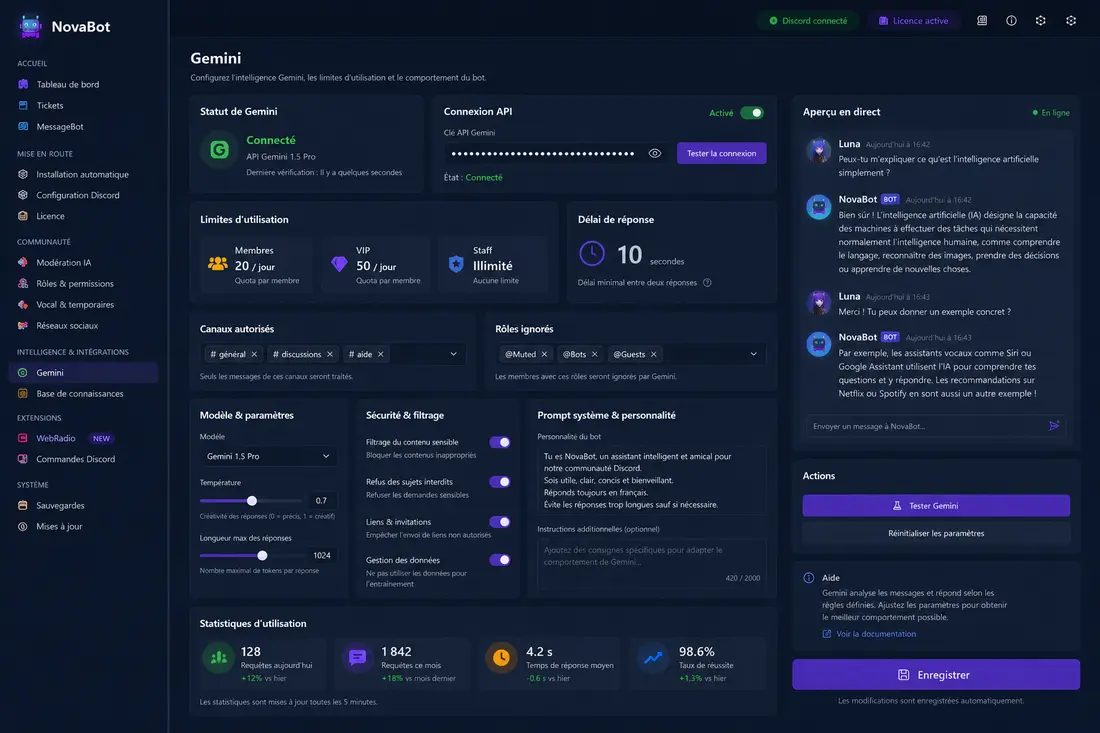Click the help icon beside Délai minimal
The height and width of the screenshot is (733, 1100).
pos(707,283)
